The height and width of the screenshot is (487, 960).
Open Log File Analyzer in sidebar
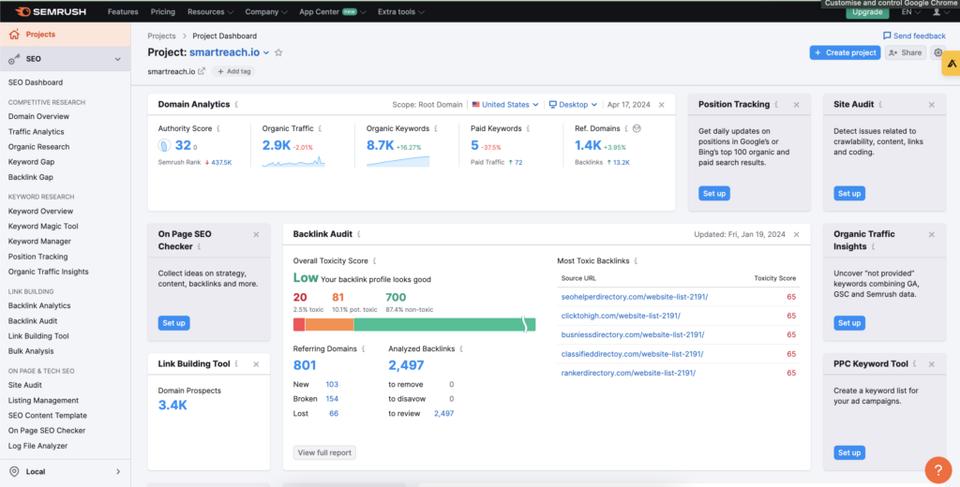(x=38, y=446)
